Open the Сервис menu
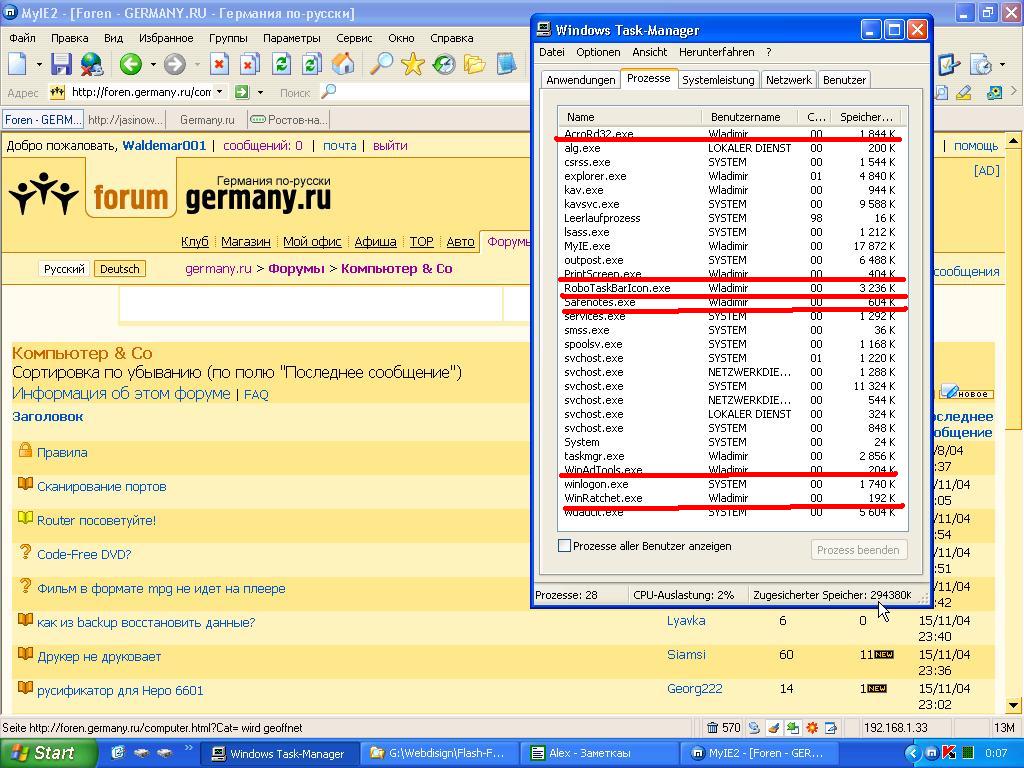Screen dimensions: 1024x768 tap(354, 38)
